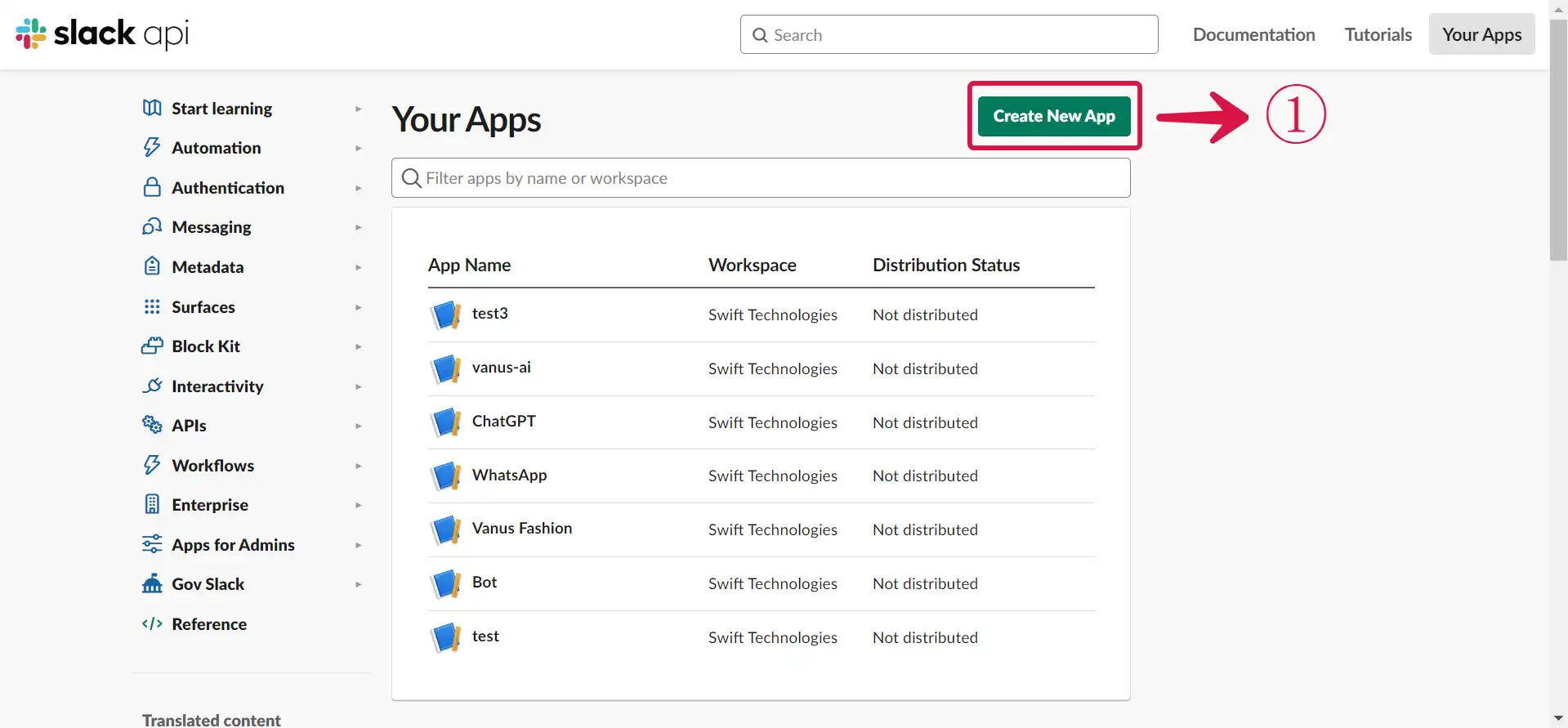
Task: Click the ChatGPT app icon
Action: [x=446, y=422]
